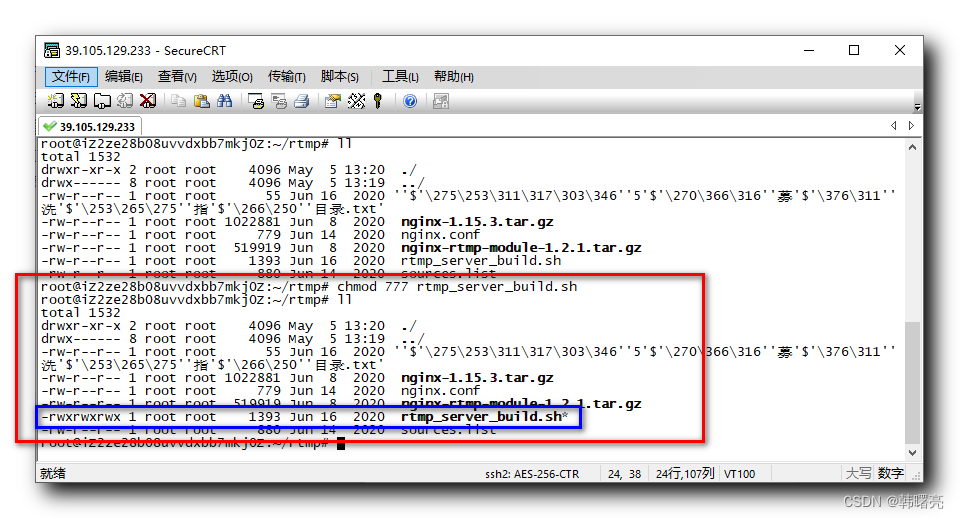
Task: Open the 脚本(S) menu
Action: pyautogui.click(x=339, y=77)
